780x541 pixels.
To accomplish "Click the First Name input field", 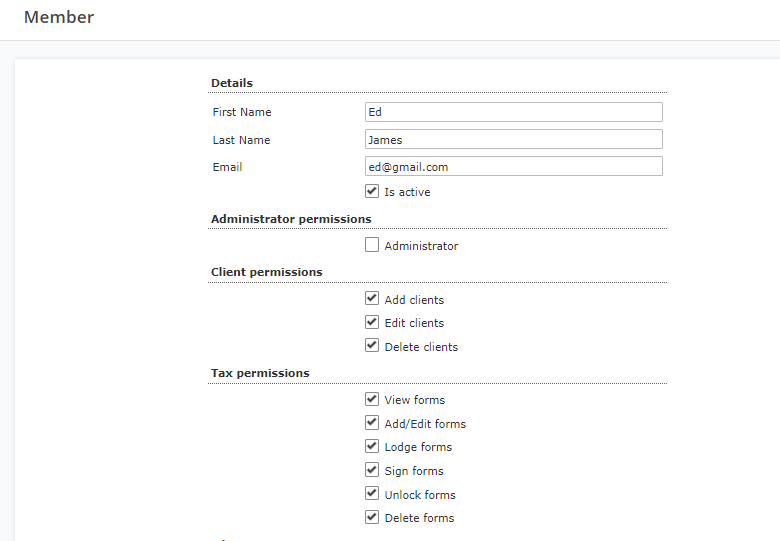I will point(513,112).
